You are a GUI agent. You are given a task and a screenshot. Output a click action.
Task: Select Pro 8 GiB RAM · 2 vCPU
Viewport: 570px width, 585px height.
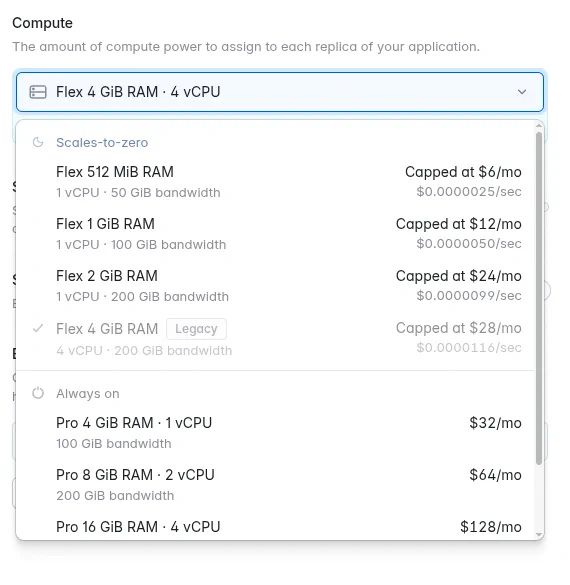[276, 485]
